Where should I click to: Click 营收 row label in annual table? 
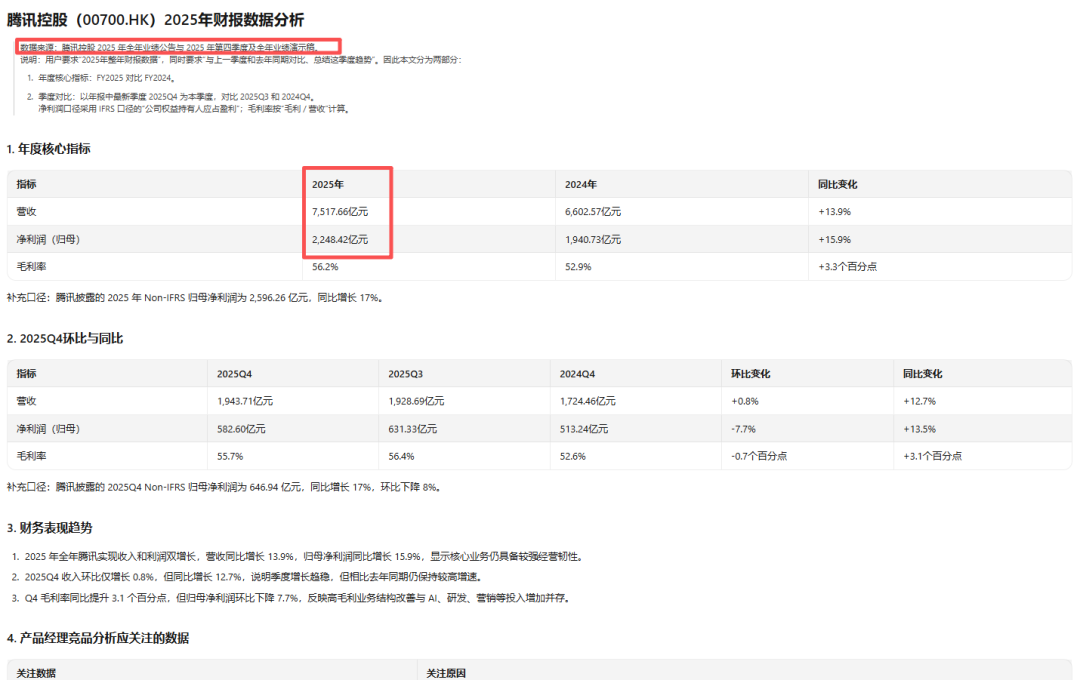click(26, 212)
